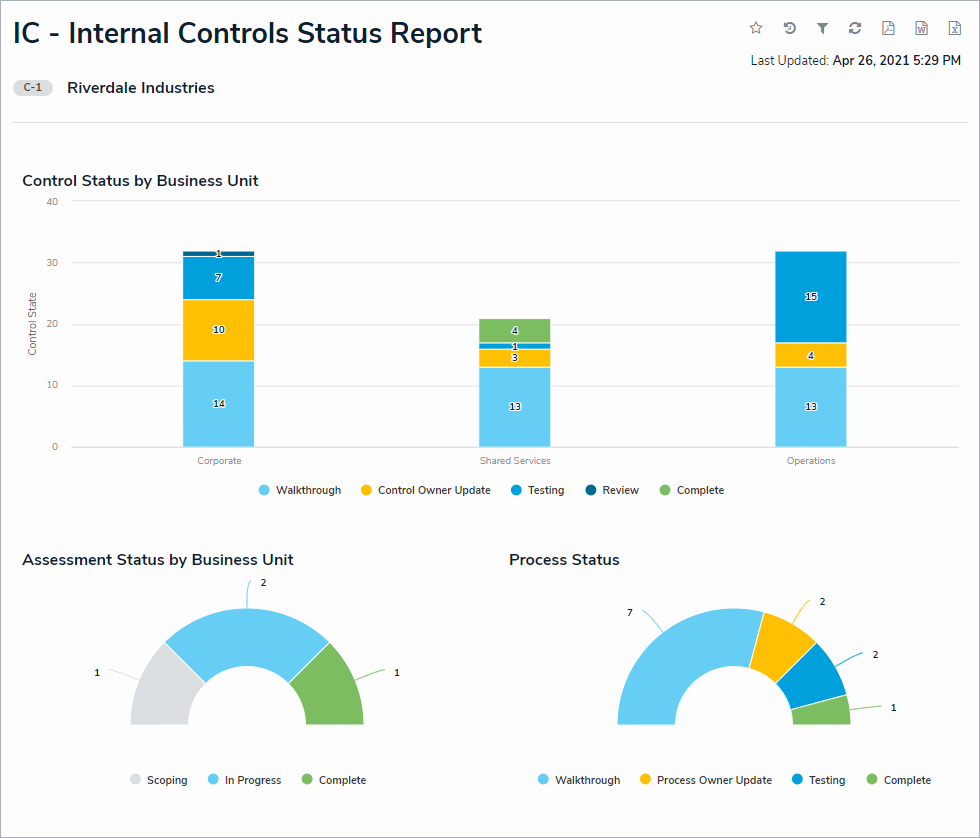Screen dimensions: 980x838
Task: Toggle Scoping legend in Assessment Status chart
Action: 159,780
